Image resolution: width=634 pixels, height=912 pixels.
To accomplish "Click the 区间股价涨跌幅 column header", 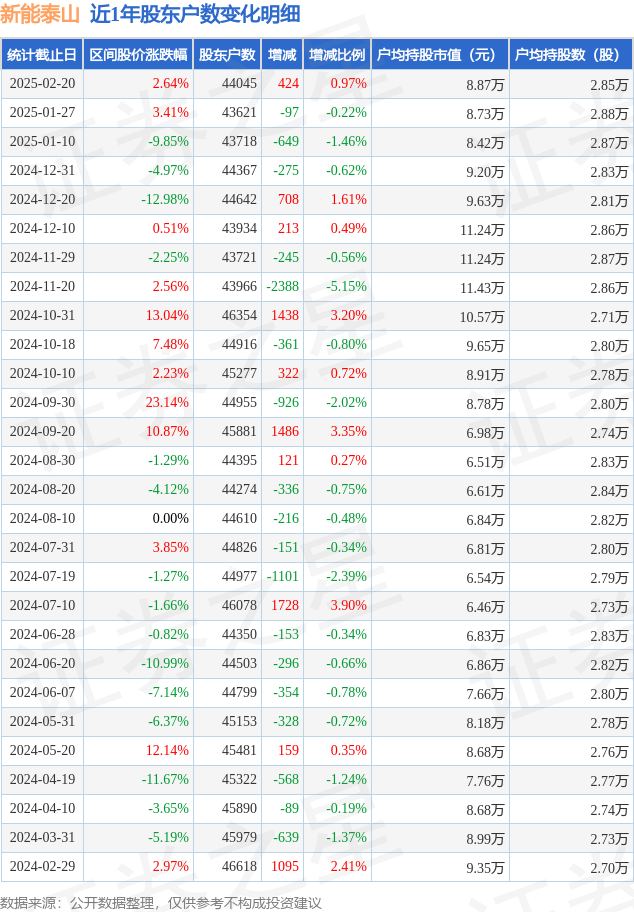I will coord(138,55).
